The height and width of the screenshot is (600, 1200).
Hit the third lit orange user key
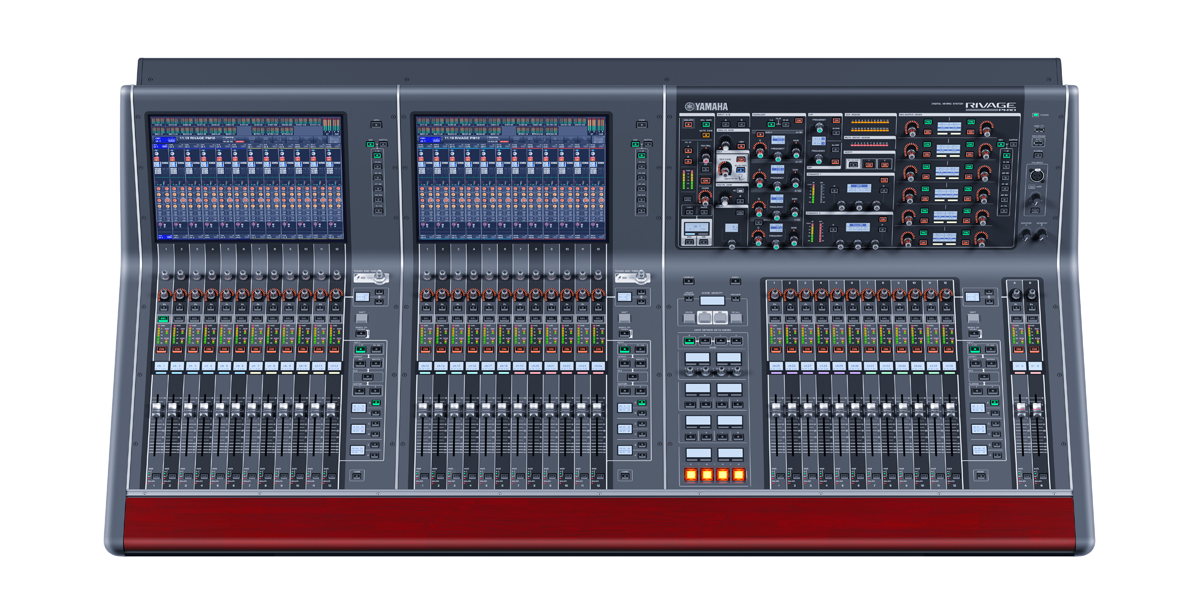[723, 474]
